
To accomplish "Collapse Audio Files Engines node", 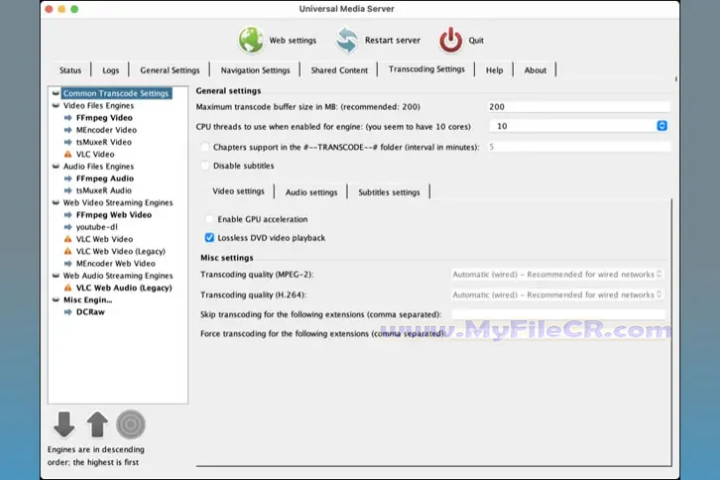I will pyautogui.click(x=56, y=166).
